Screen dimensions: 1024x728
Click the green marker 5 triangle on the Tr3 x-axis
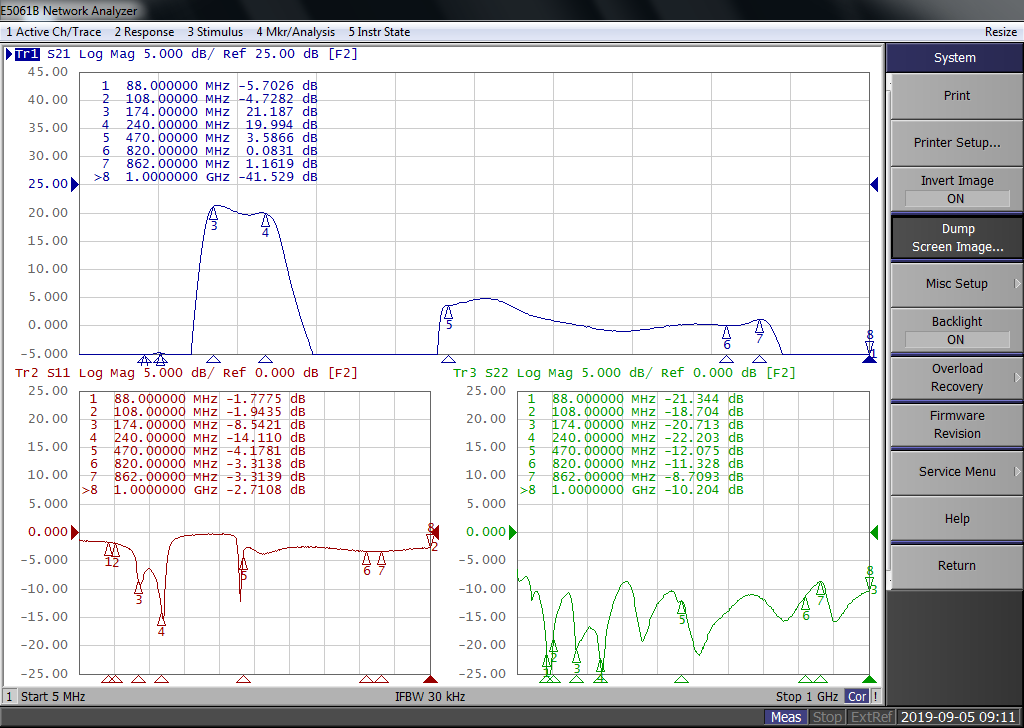coord(681,680)
